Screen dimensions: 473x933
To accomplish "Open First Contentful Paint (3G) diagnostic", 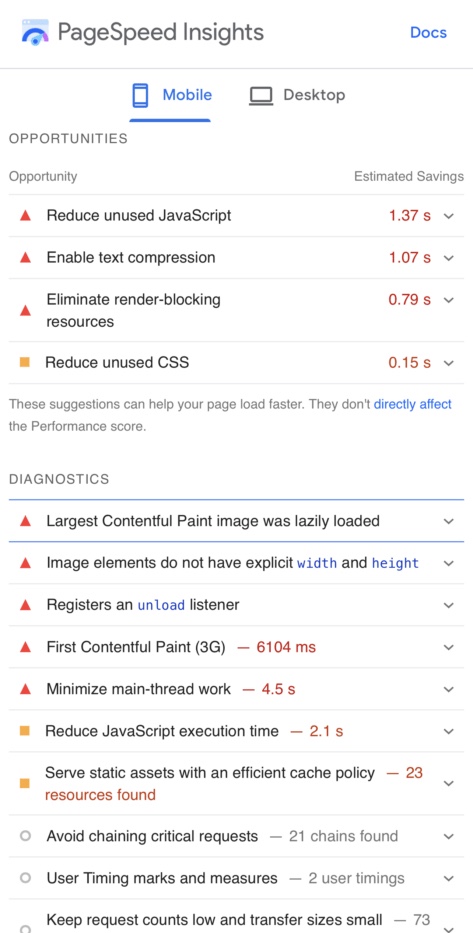I will click(236, 647).
